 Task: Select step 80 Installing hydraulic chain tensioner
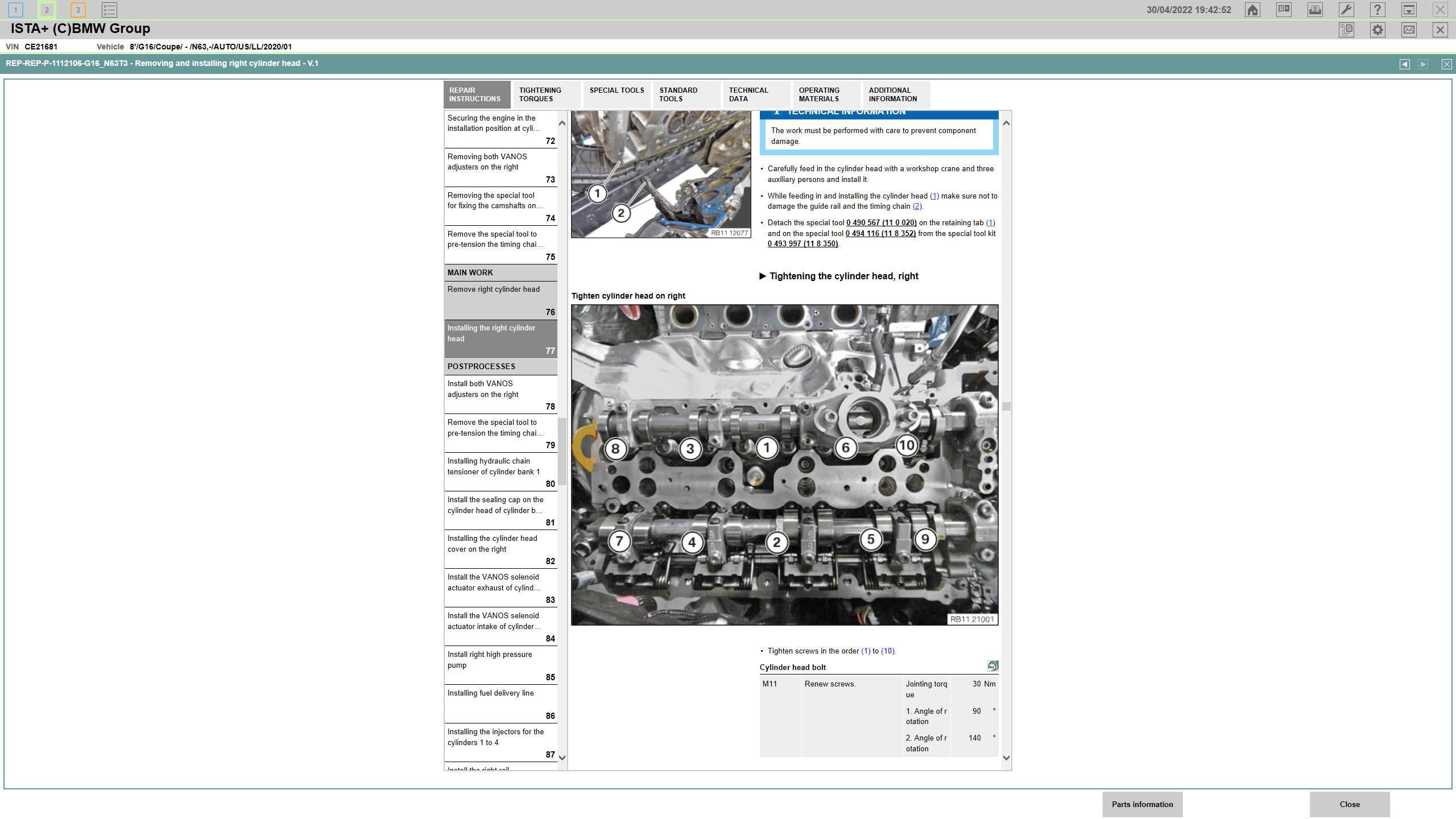pyautogui.click(x=500, y=473)
